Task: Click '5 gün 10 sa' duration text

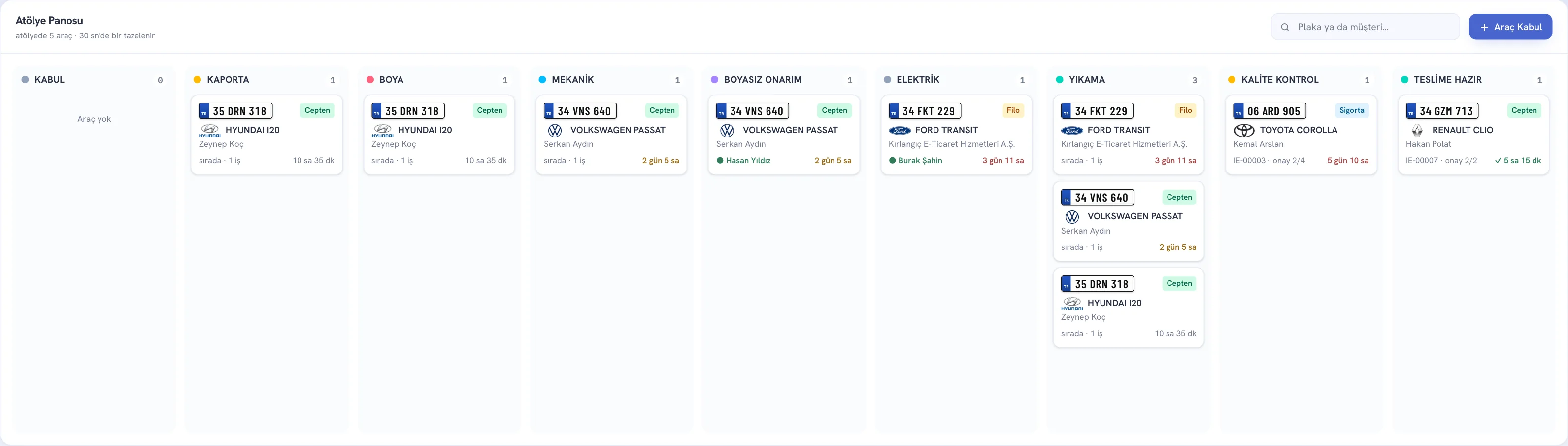Action: 1348,161
